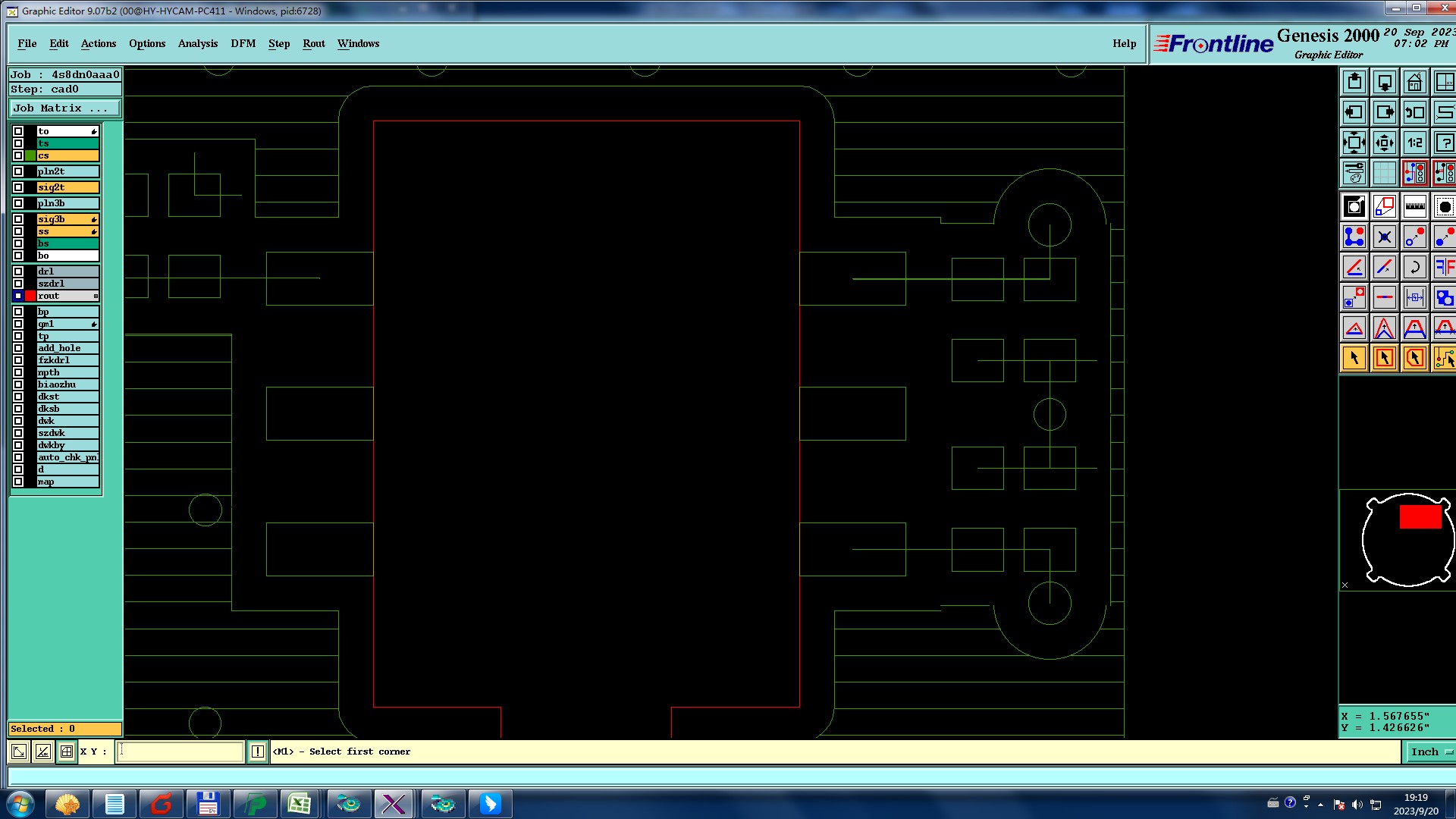Click the 1:2 zoom scale icon
1456x819 pixels.
[x=1414, y=143]
